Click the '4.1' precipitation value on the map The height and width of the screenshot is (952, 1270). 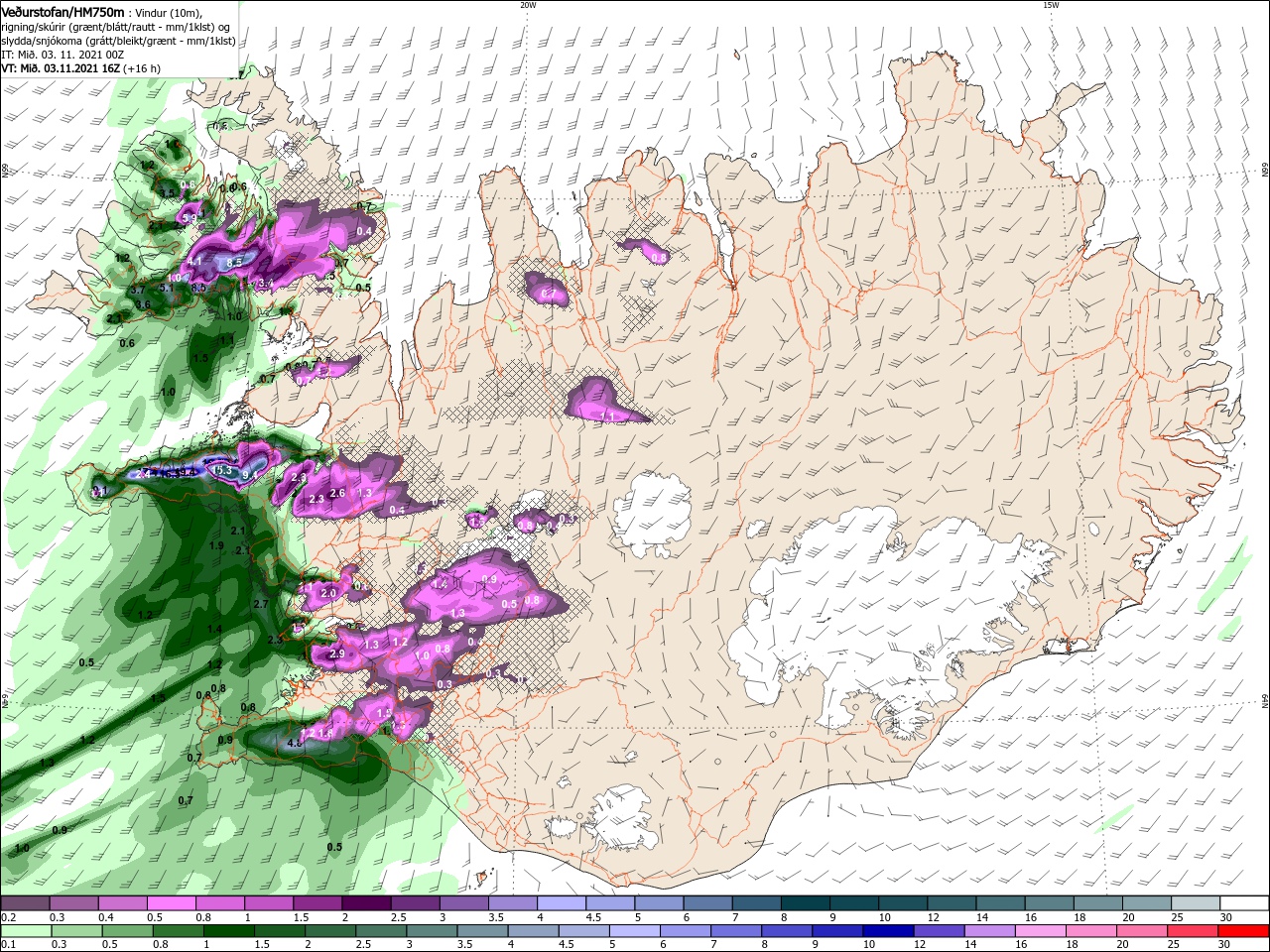click(195, 262)
